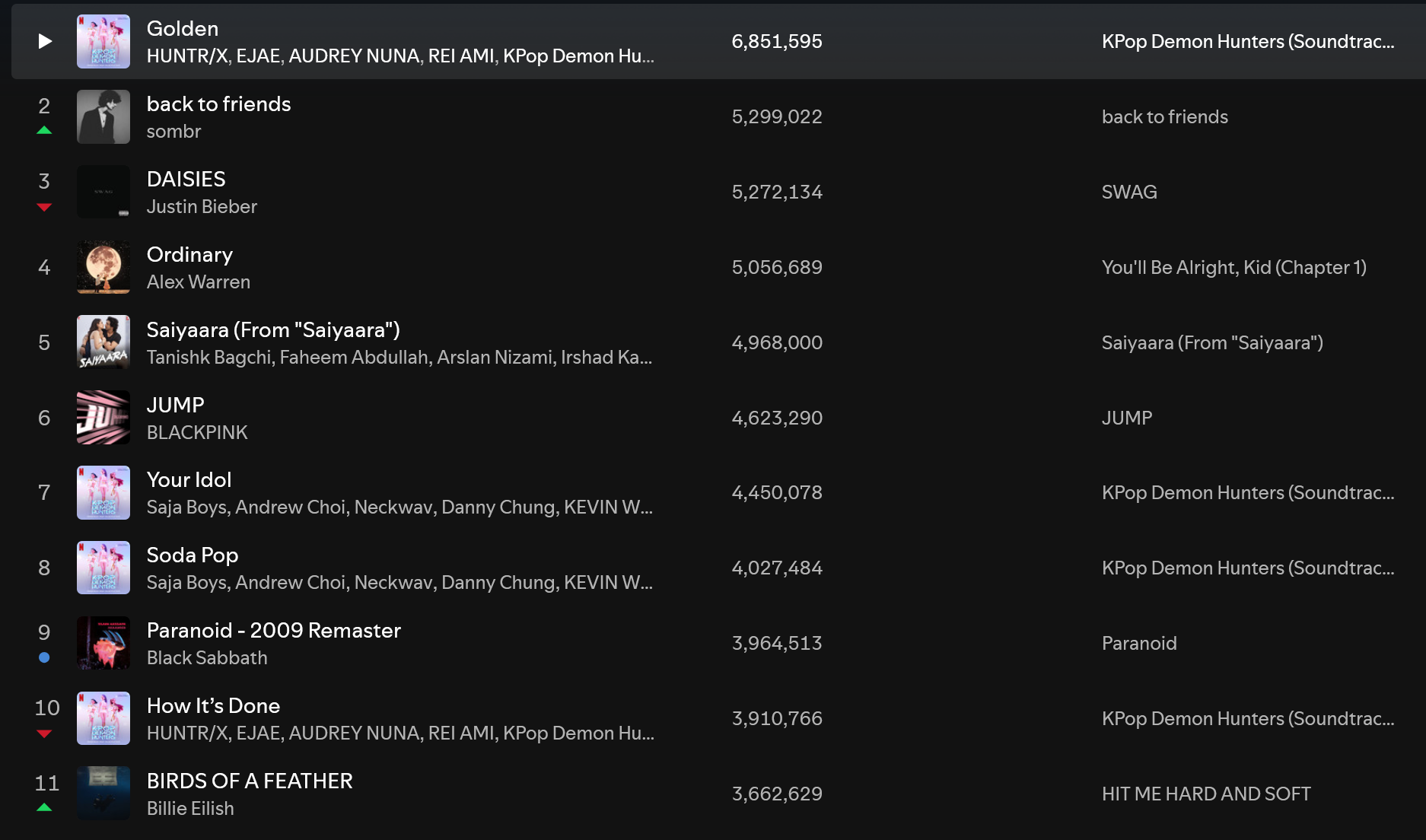The image size is (1426, 840).
Task: Open the Your Idol track title
Action: (x=189, y=479)
